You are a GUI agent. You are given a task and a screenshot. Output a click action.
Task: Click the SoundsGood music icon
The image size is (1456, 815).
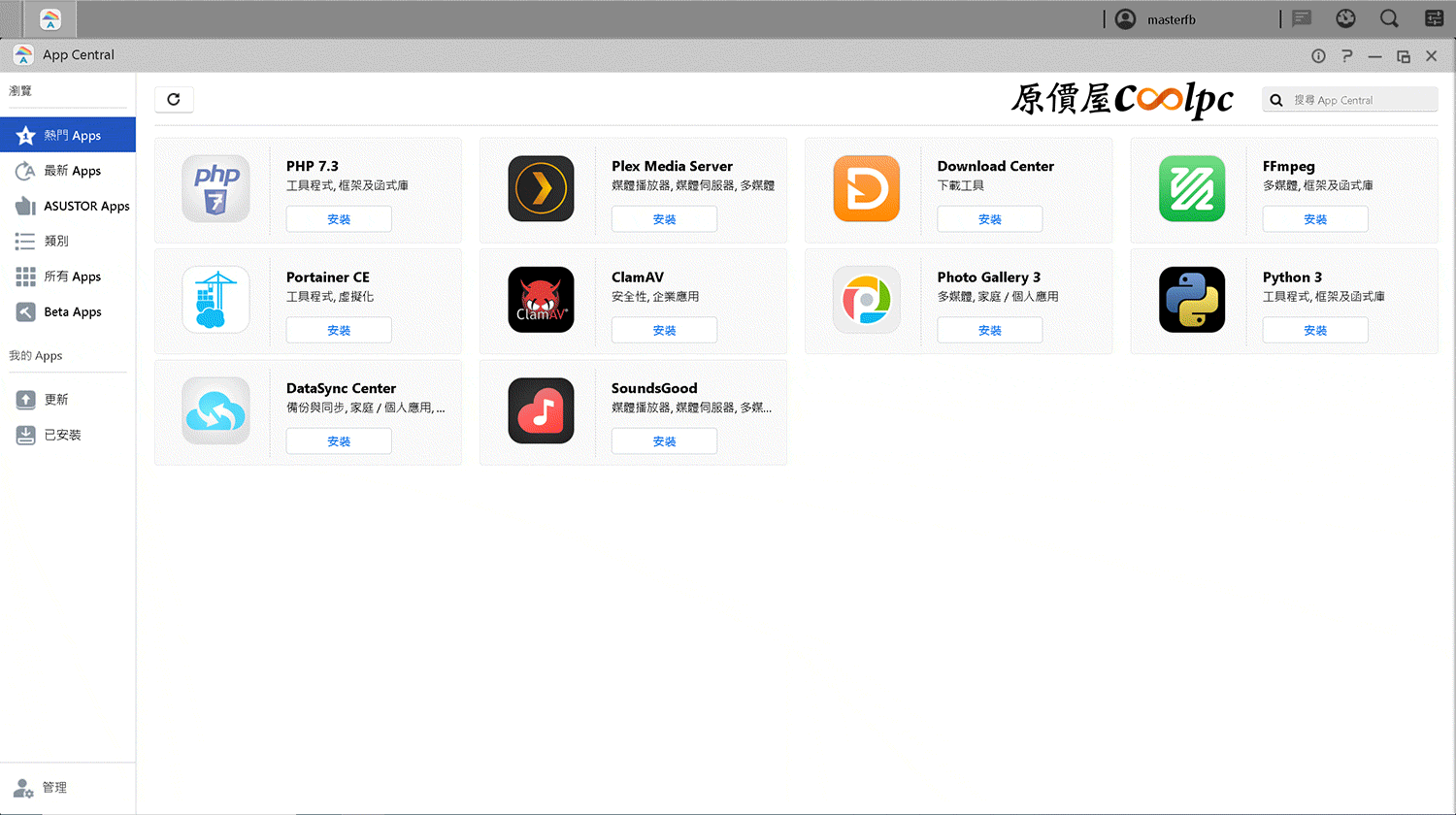tap(541, 410)
